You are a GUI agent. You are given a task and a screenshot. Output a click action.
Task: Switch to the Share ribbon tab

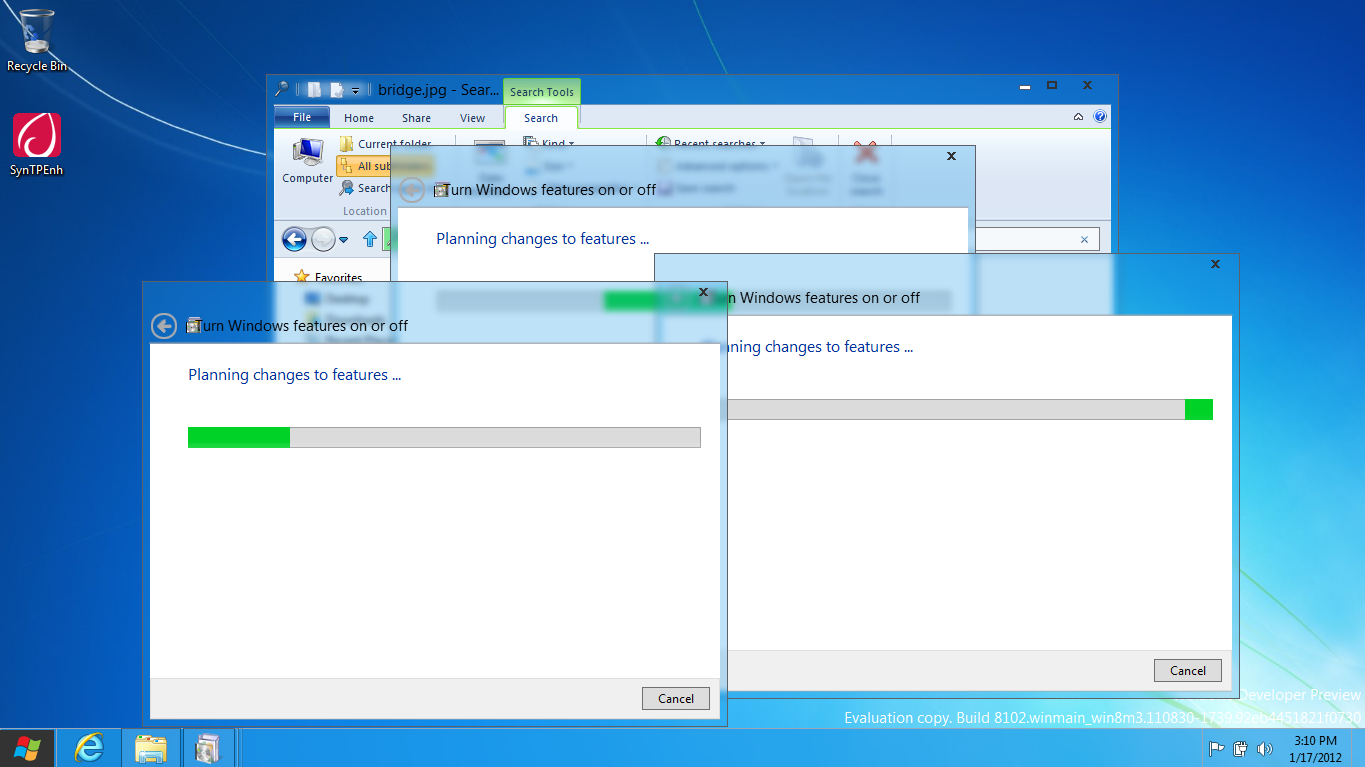(x=416, y=118)
